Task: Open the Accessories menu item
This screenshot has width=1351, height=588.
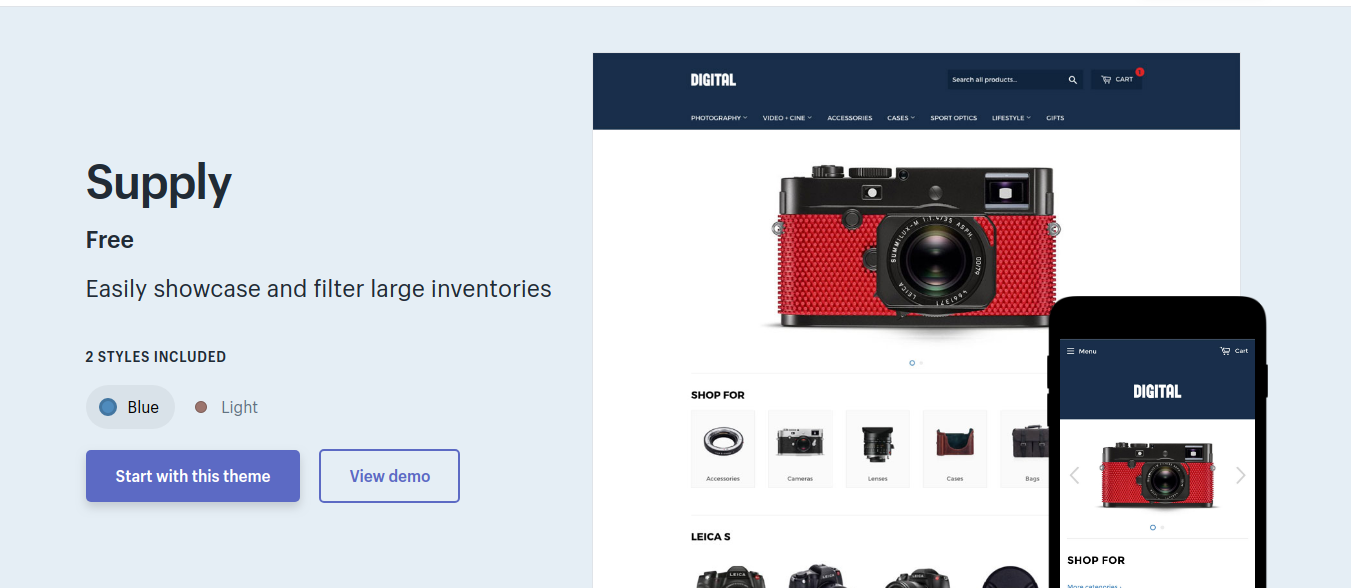Action: [849, 118]
